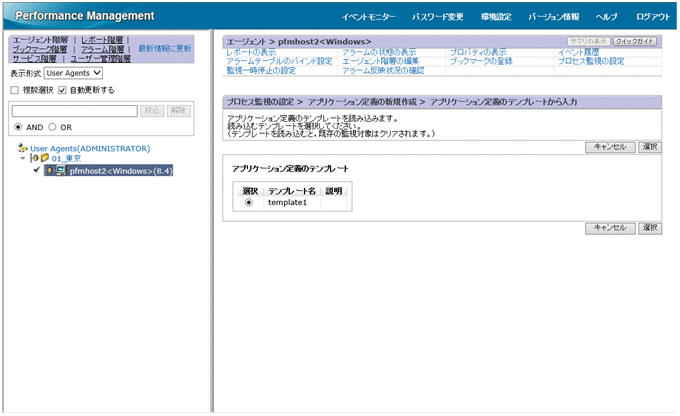This screenshot has height=416, width=680.
Task: Open the 監視一時停止の設定 link
Action: [261, 70]
